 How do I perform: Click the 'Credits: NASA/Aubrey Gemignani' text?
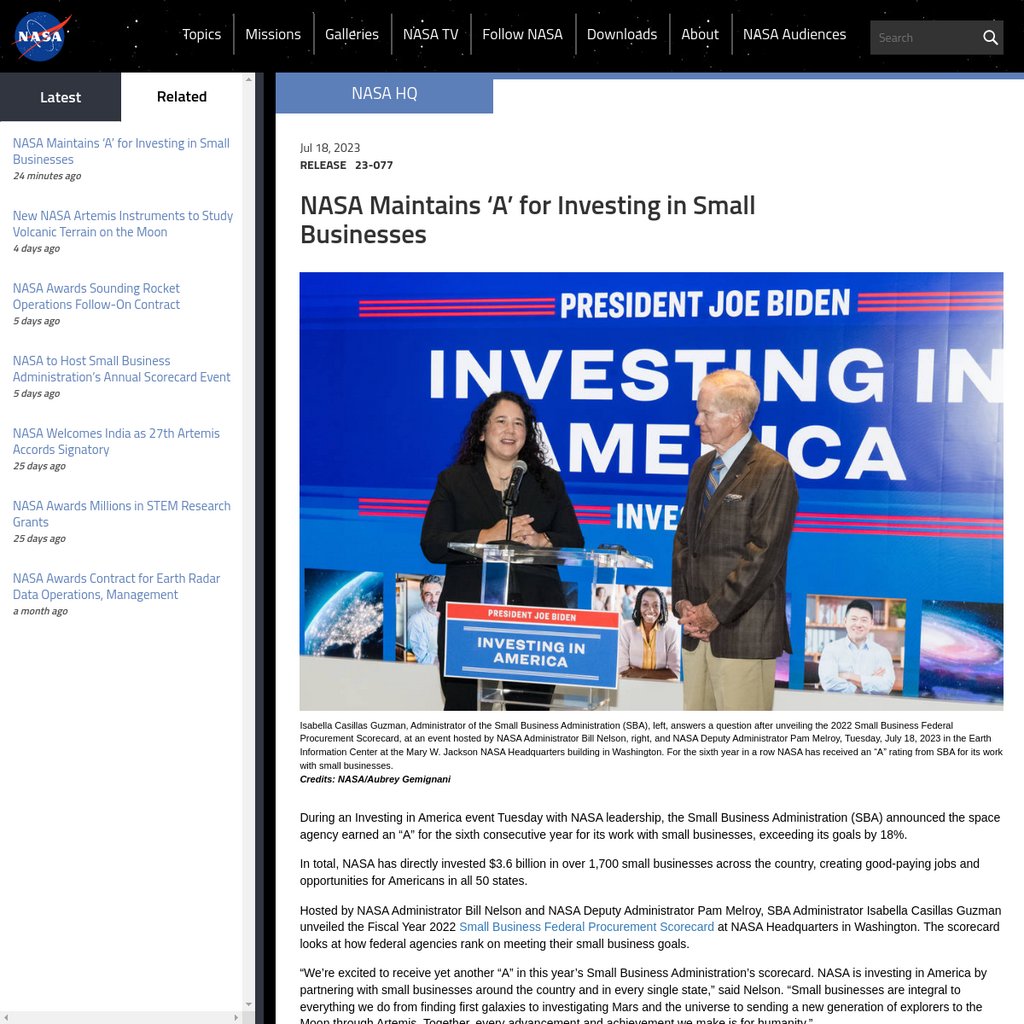click(375, 779)
